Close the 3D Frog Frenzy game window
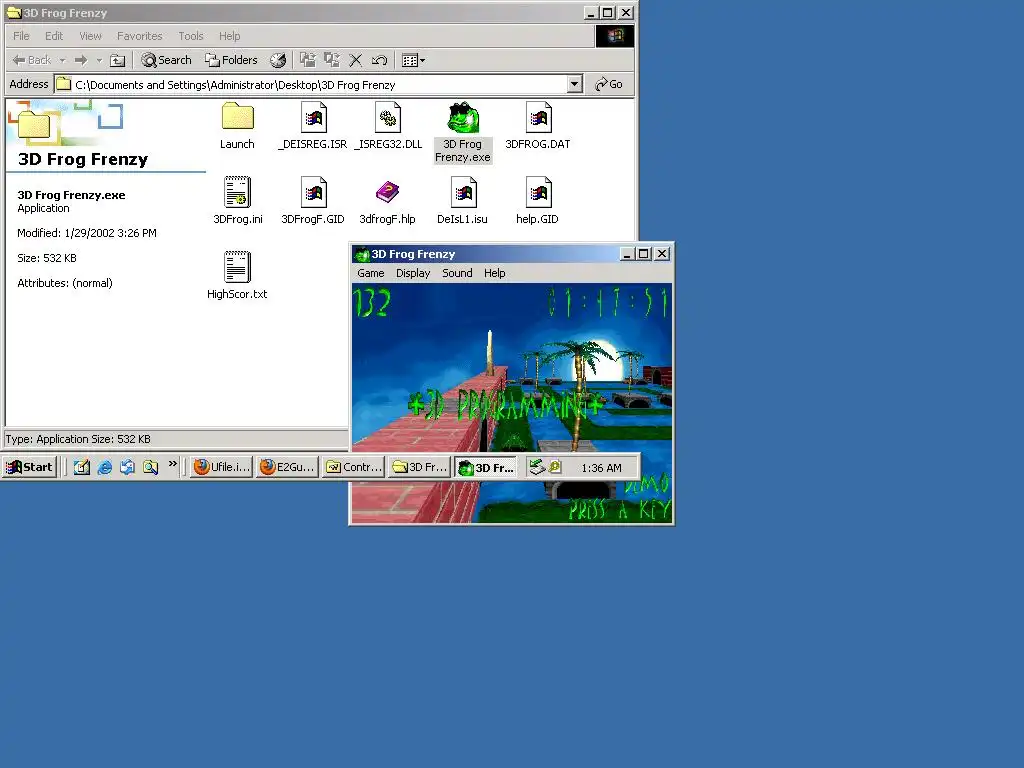Screen dimensions: 1024x768 [662, 254]
